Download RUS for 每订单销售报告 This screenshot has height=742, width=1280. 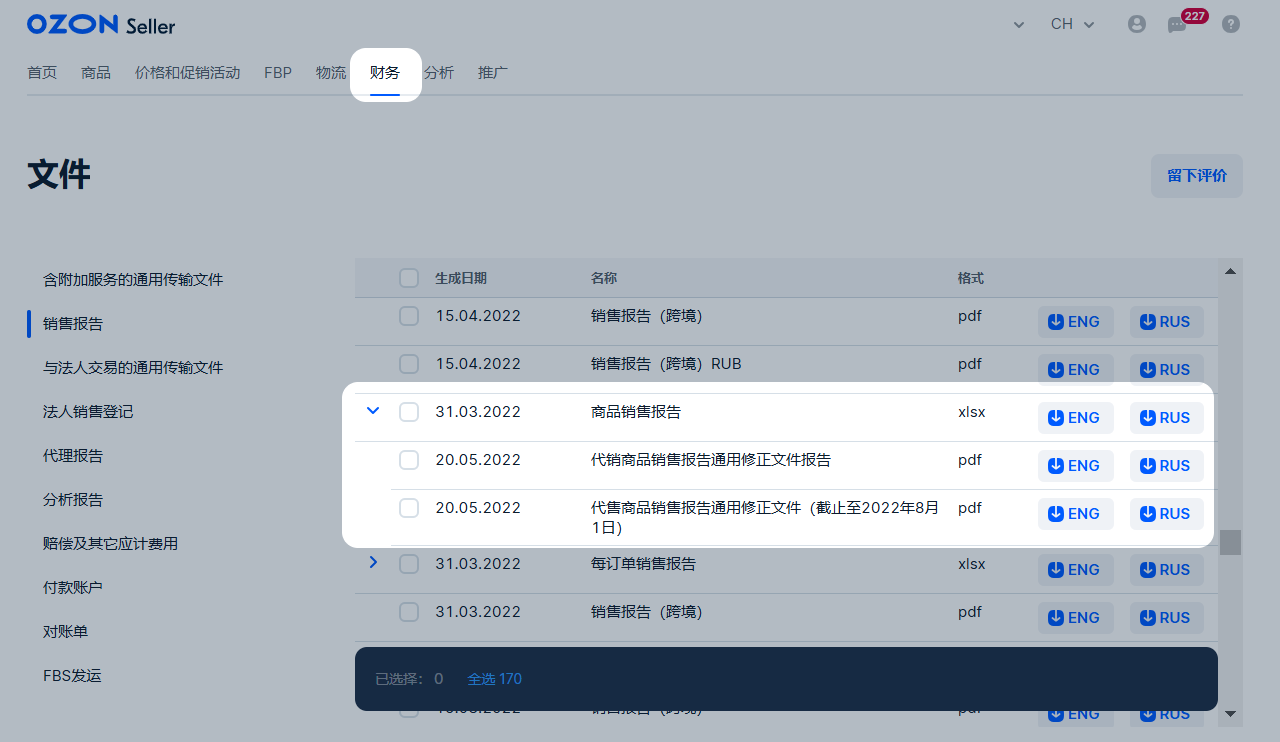tap(1167, 570)
